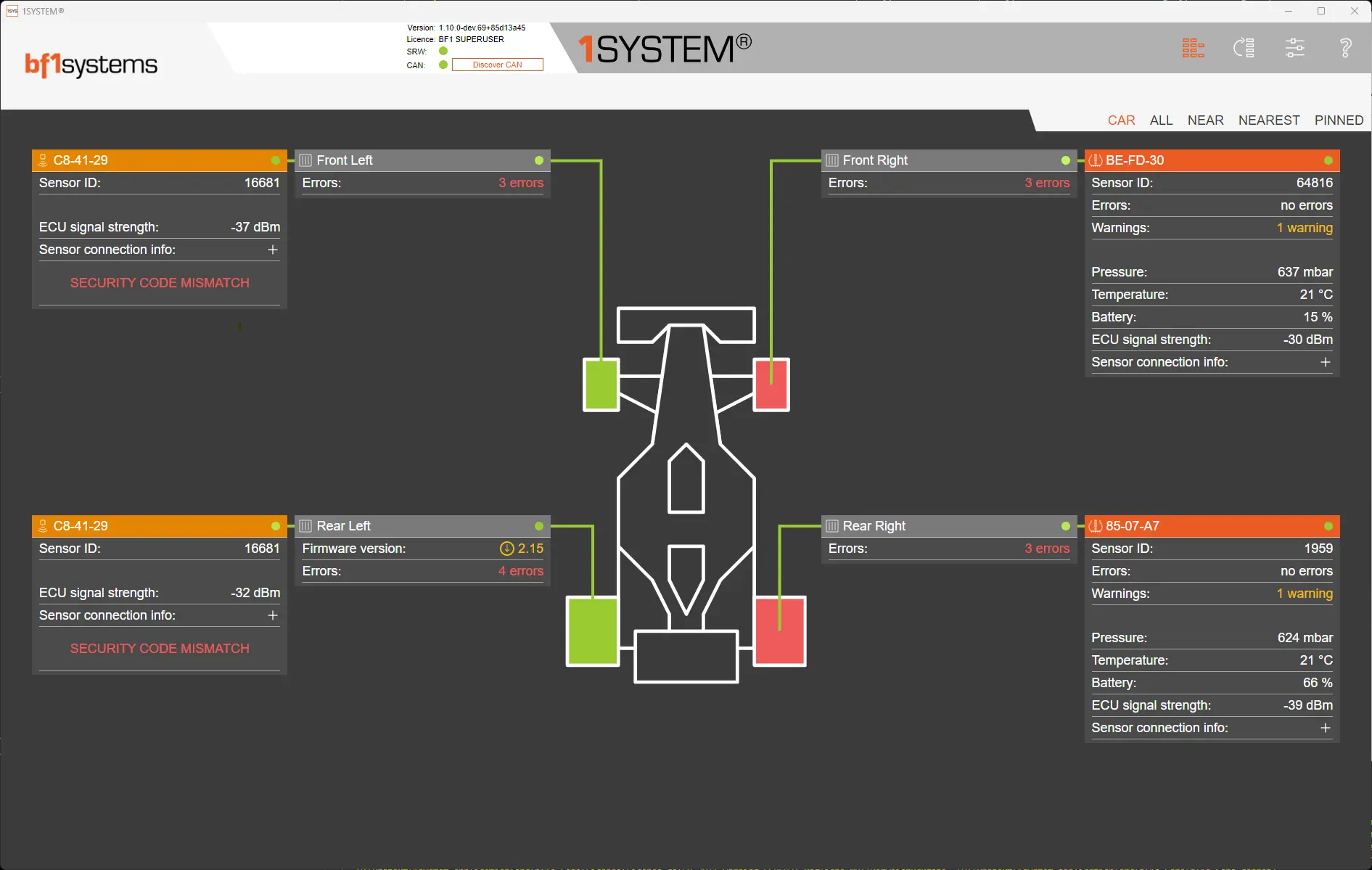Expand Sensor connection info on front-left C8-41-29

click(x=273, y=250)
